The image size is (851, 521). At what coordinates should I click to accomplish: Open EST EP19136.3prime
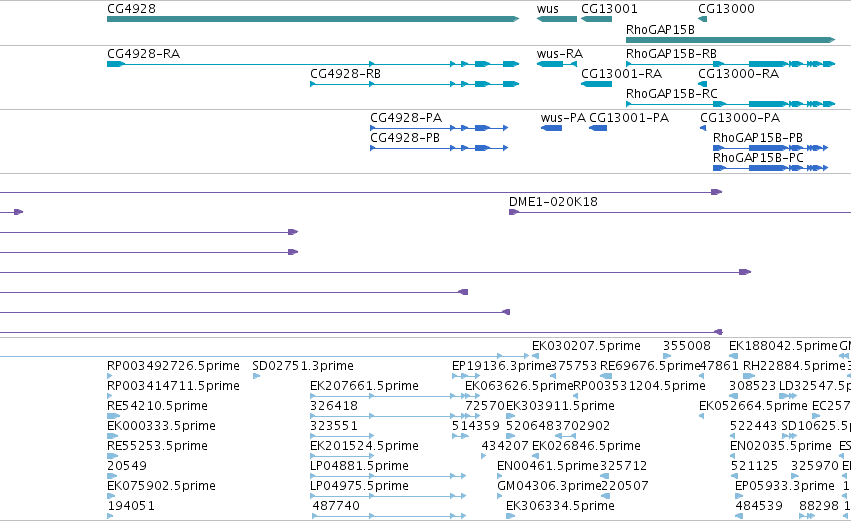[501, 366]
